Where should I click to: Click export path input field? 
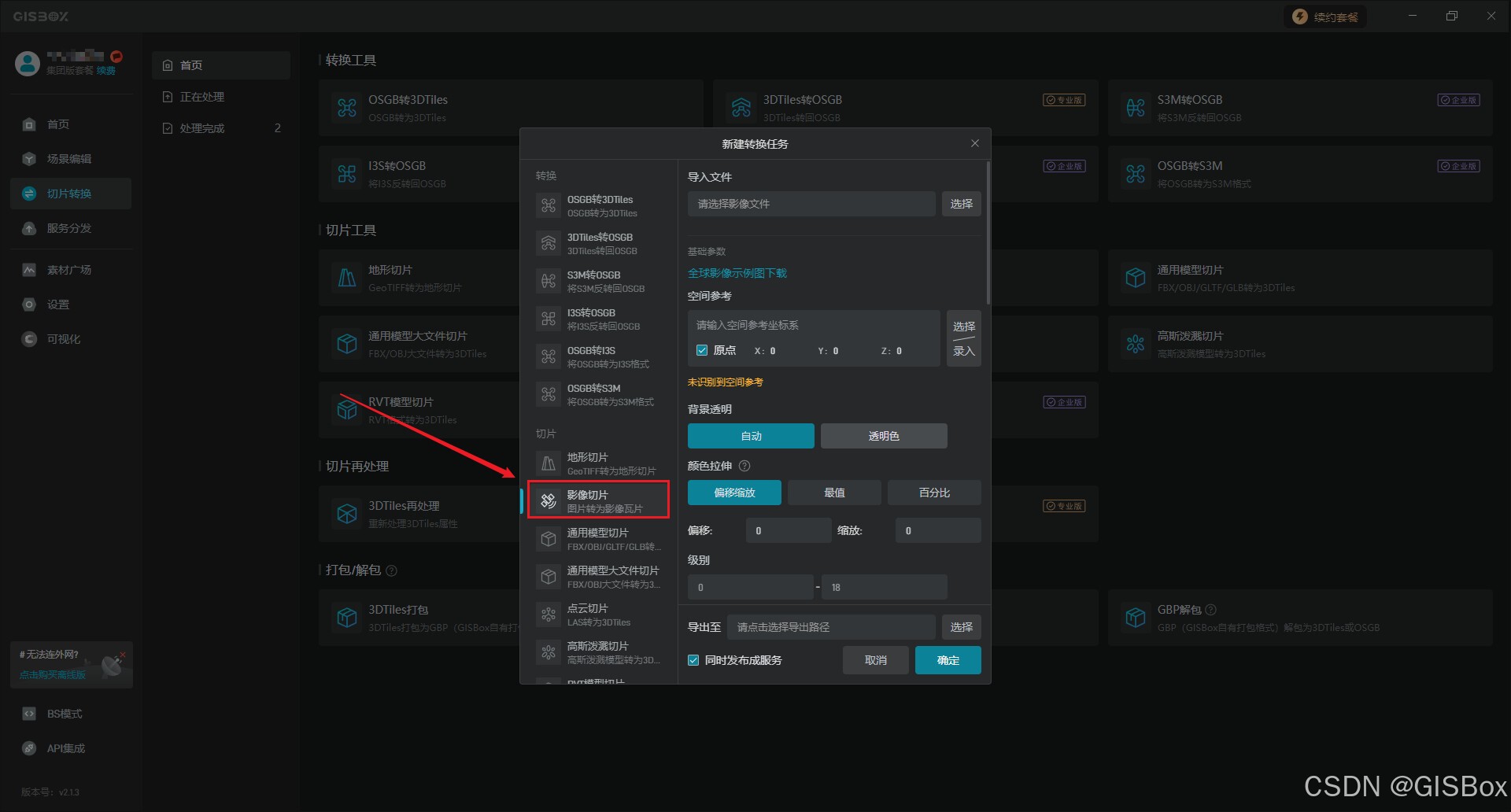coord(831,627)
